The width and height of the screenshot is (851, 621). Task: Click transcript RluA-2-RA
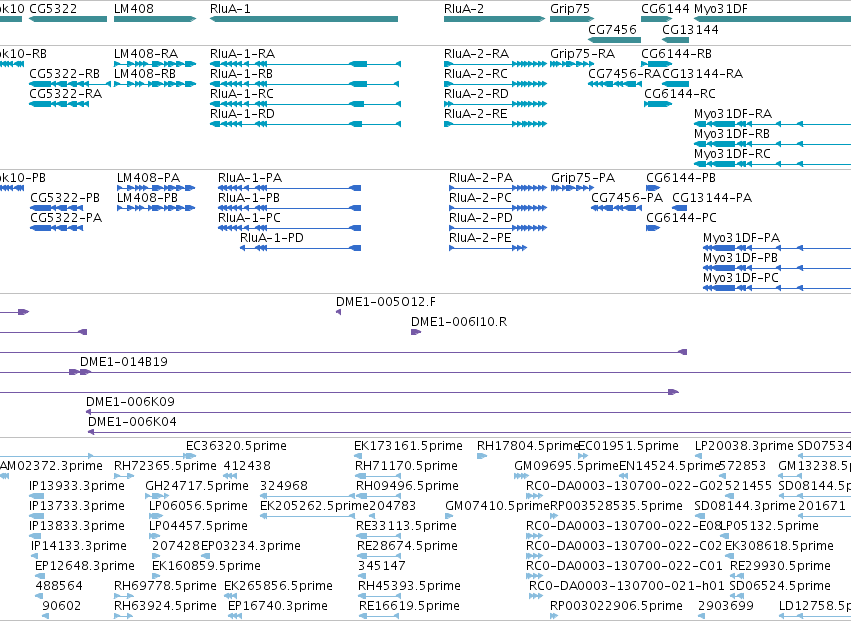(x=496, y=64)
